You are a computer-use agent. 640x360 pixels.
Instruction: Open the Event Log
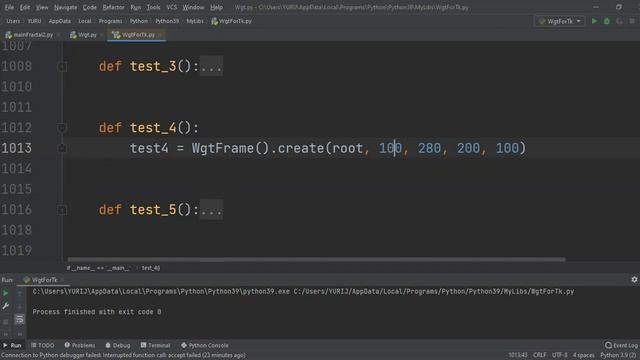point(621,345)
